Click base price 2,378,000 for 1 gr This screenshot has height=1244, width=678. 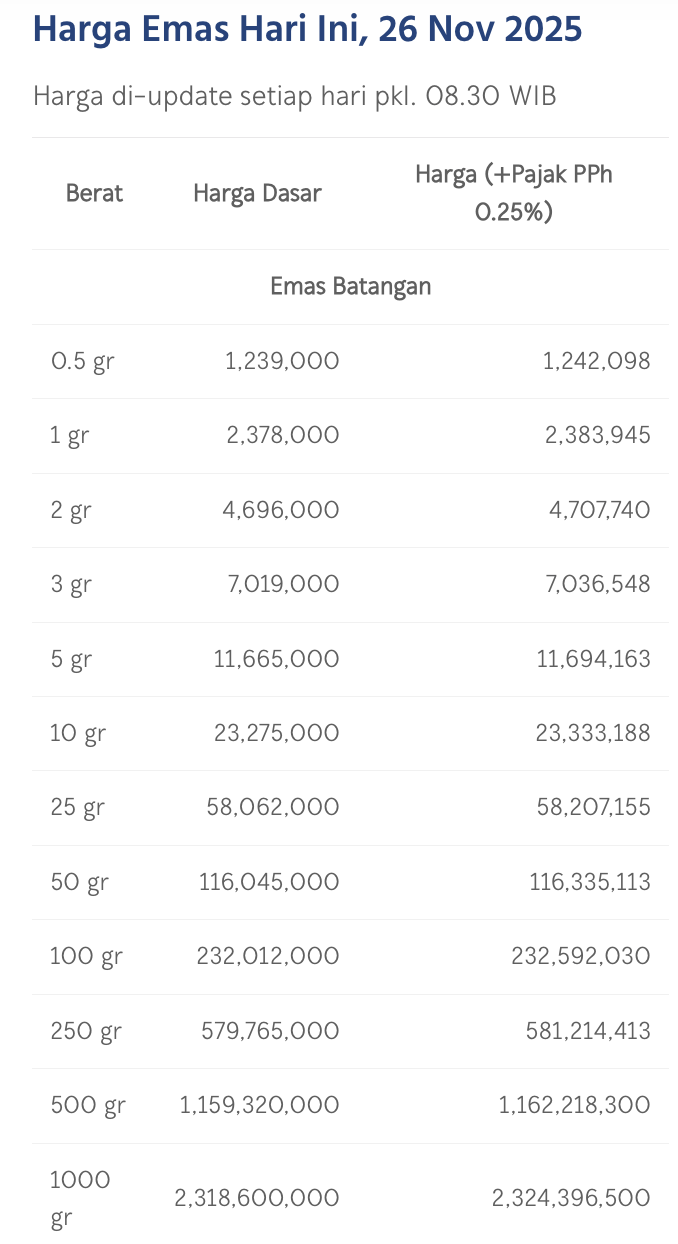tap(283, 435)
